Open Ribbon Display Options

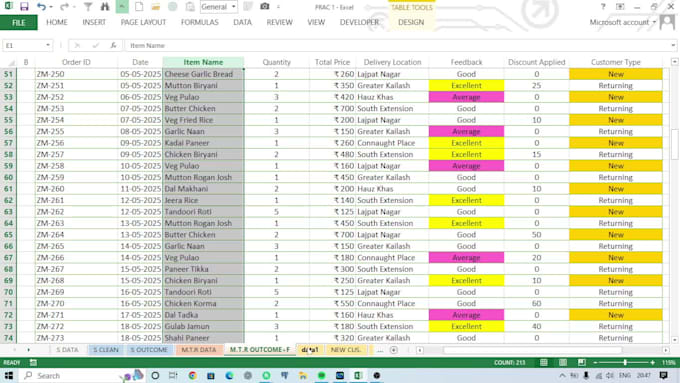[x=620, y=7]
